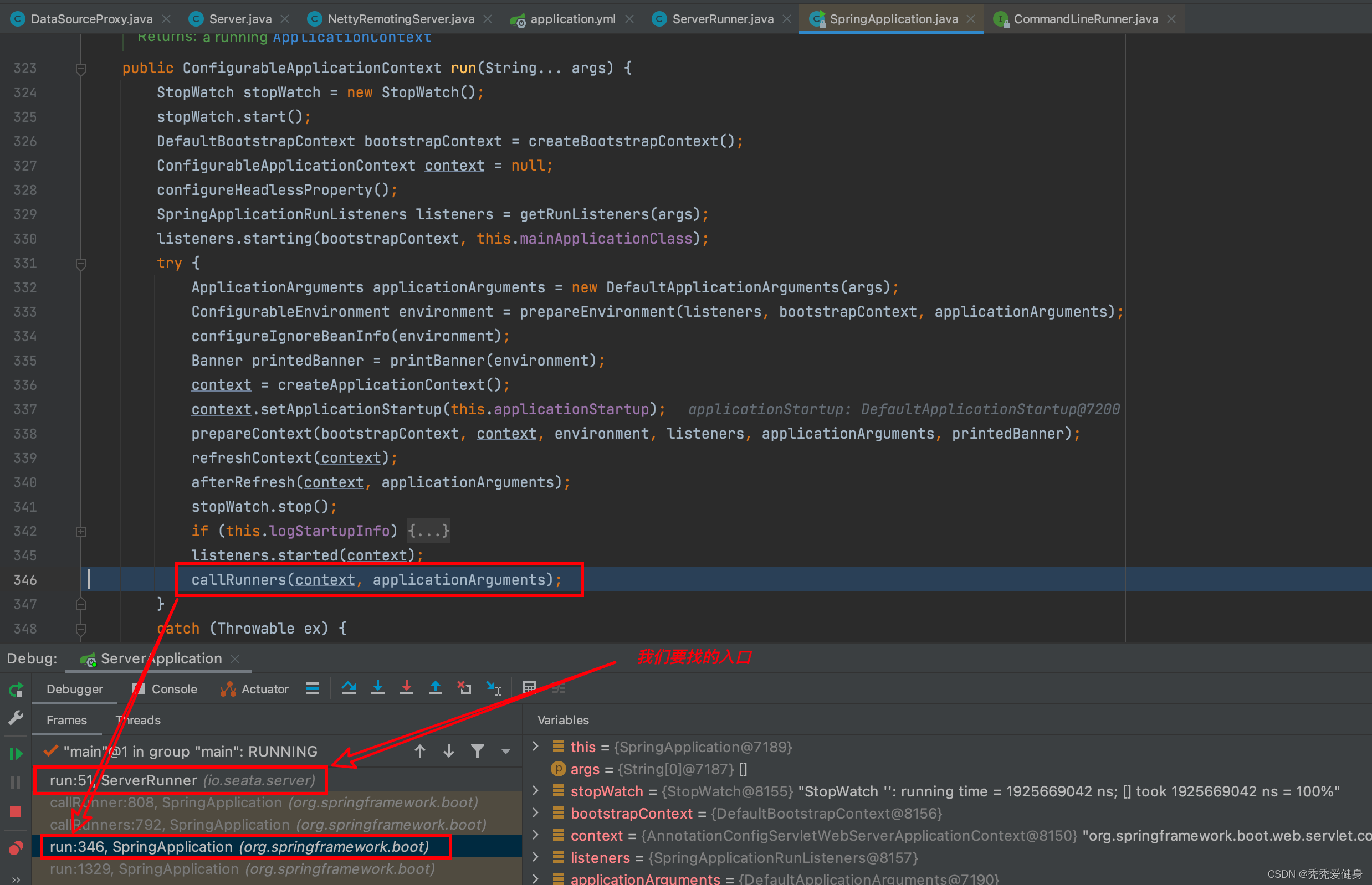Expand the listeners variable node
The image size is (1372, 885).
point(536,857)
